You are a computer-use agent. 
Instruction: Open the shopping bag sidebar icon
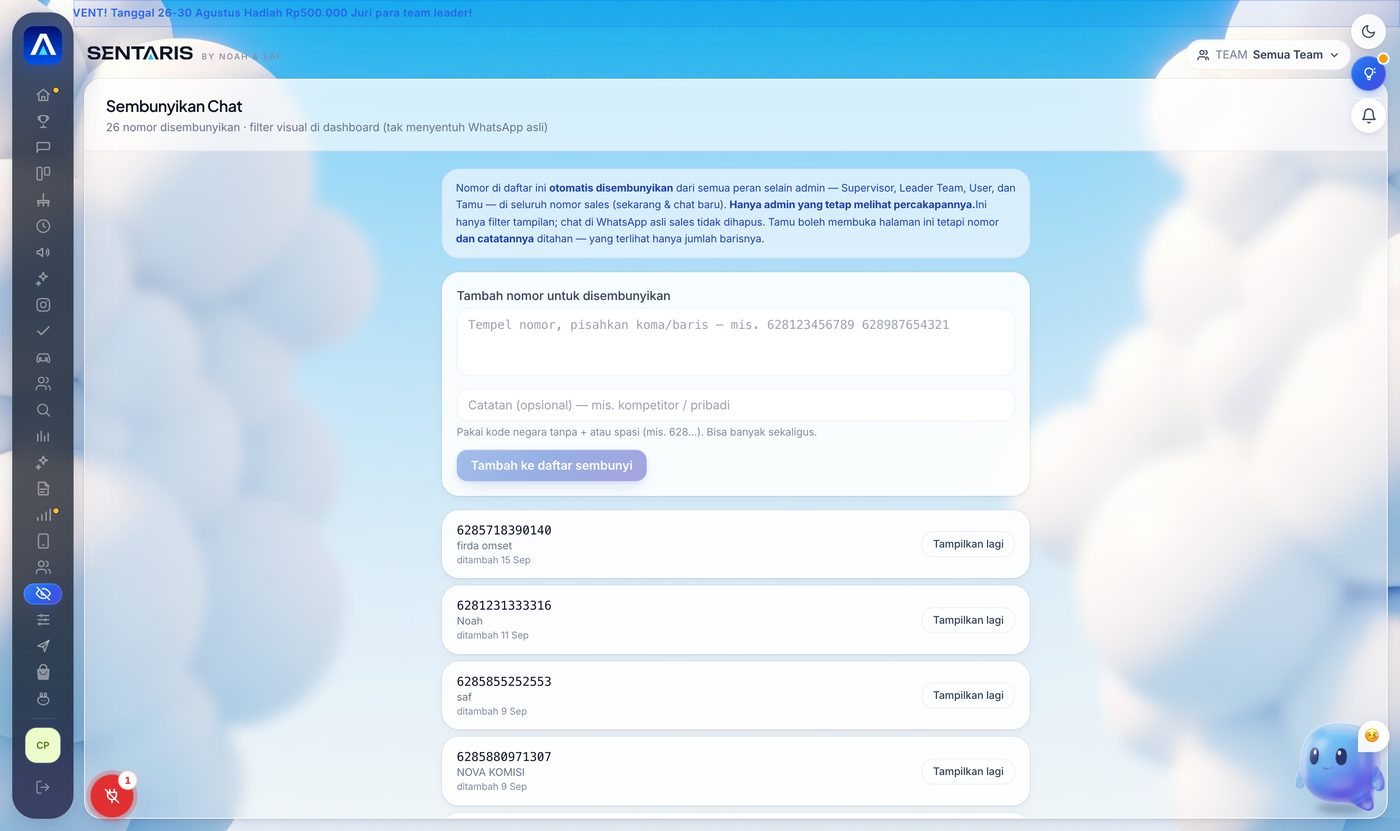coord(43,672)
